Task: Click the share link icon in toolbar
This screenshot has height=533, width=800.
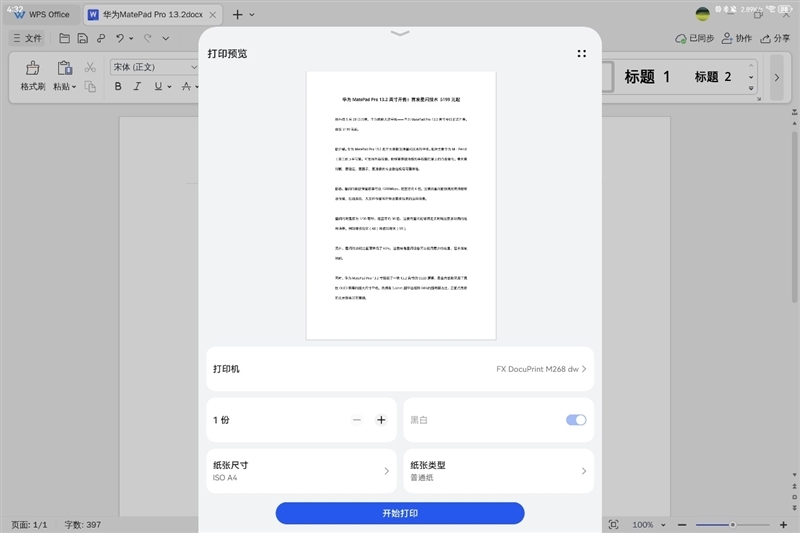Action: point(101,38)
